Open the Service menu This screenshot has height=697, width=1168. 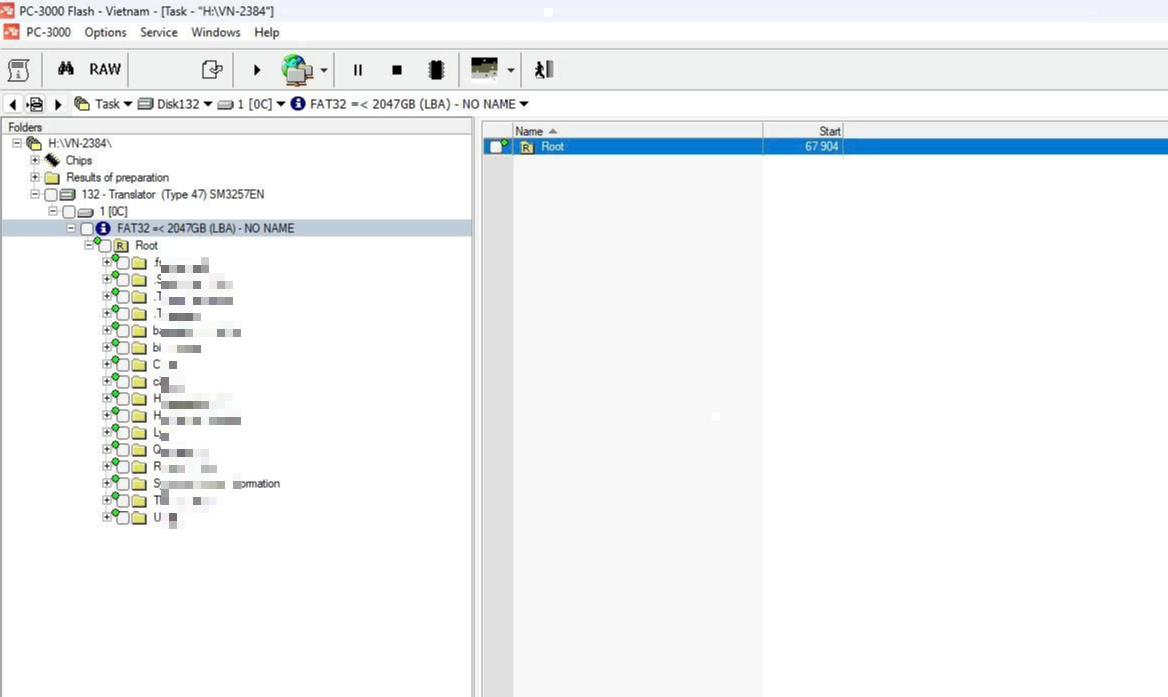[x=159, y=32]
